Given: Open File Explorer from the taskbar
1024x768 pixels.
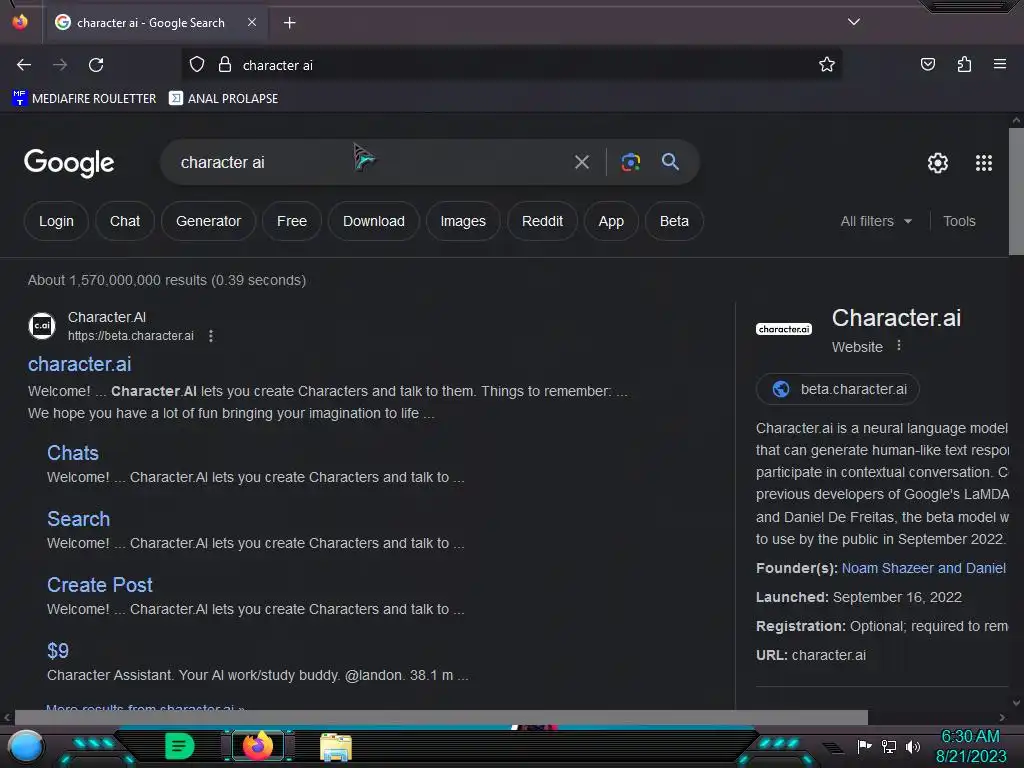Looking at the screenshot, I should (x=336, y=747).
